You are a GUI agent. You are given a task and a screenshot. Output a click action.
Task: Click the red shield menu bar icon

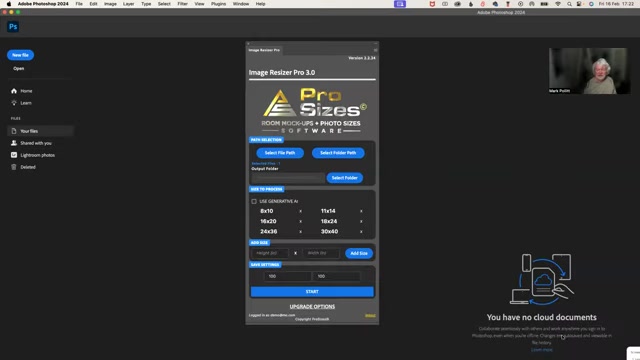click(x=432, y=4)
